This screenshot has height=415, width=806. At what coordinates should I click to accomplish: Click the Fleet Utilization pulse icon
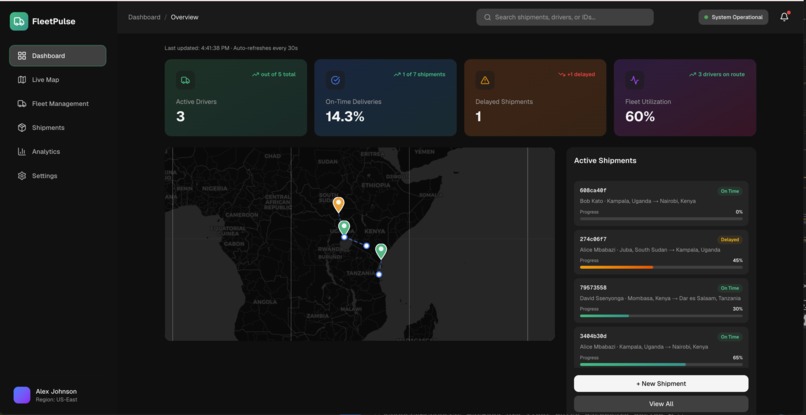(635, 80)
